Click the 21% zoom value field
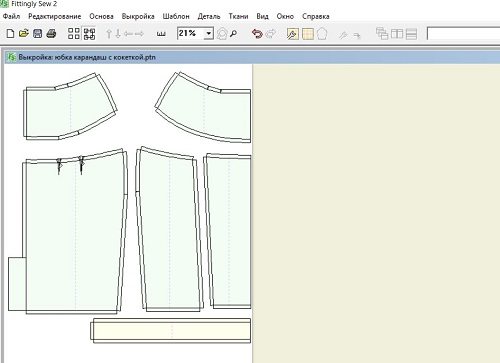500x363 pixels. click(x=191, y=33)
